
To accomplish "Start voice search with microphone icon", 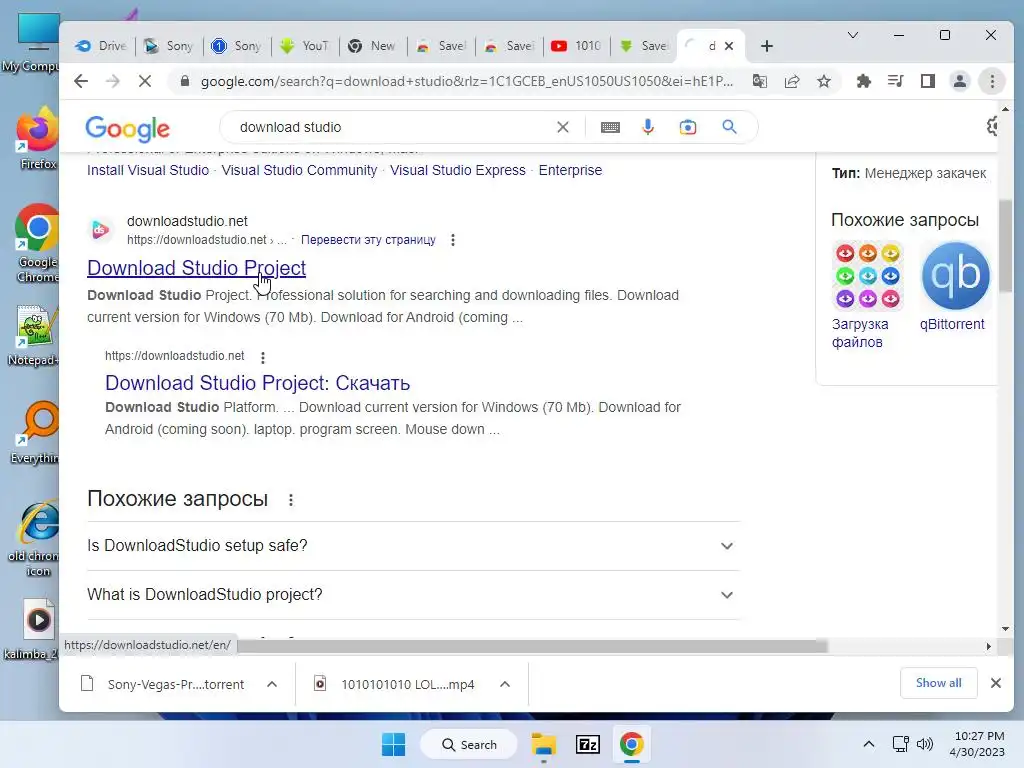I will coord(648,127).
